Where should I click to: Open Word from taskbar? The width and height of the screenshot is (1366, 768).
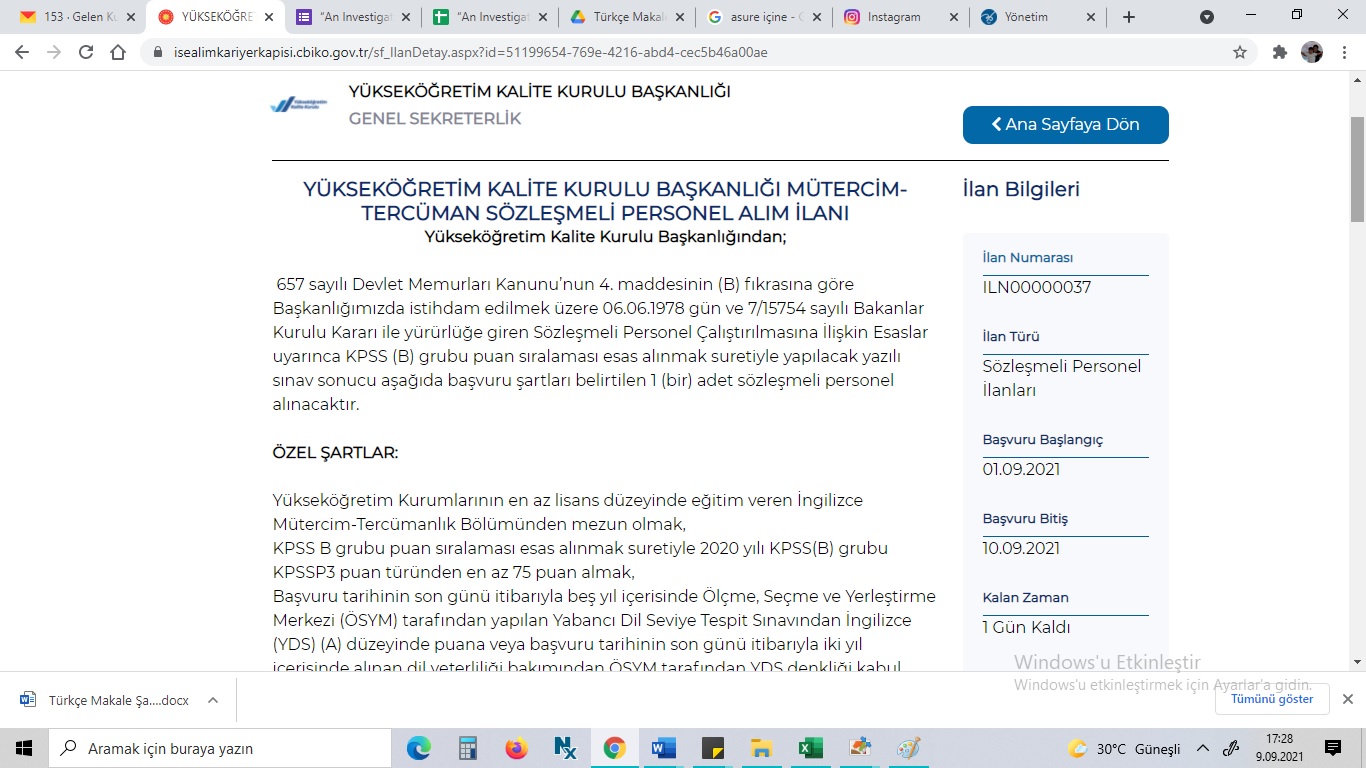pos(663,748)
